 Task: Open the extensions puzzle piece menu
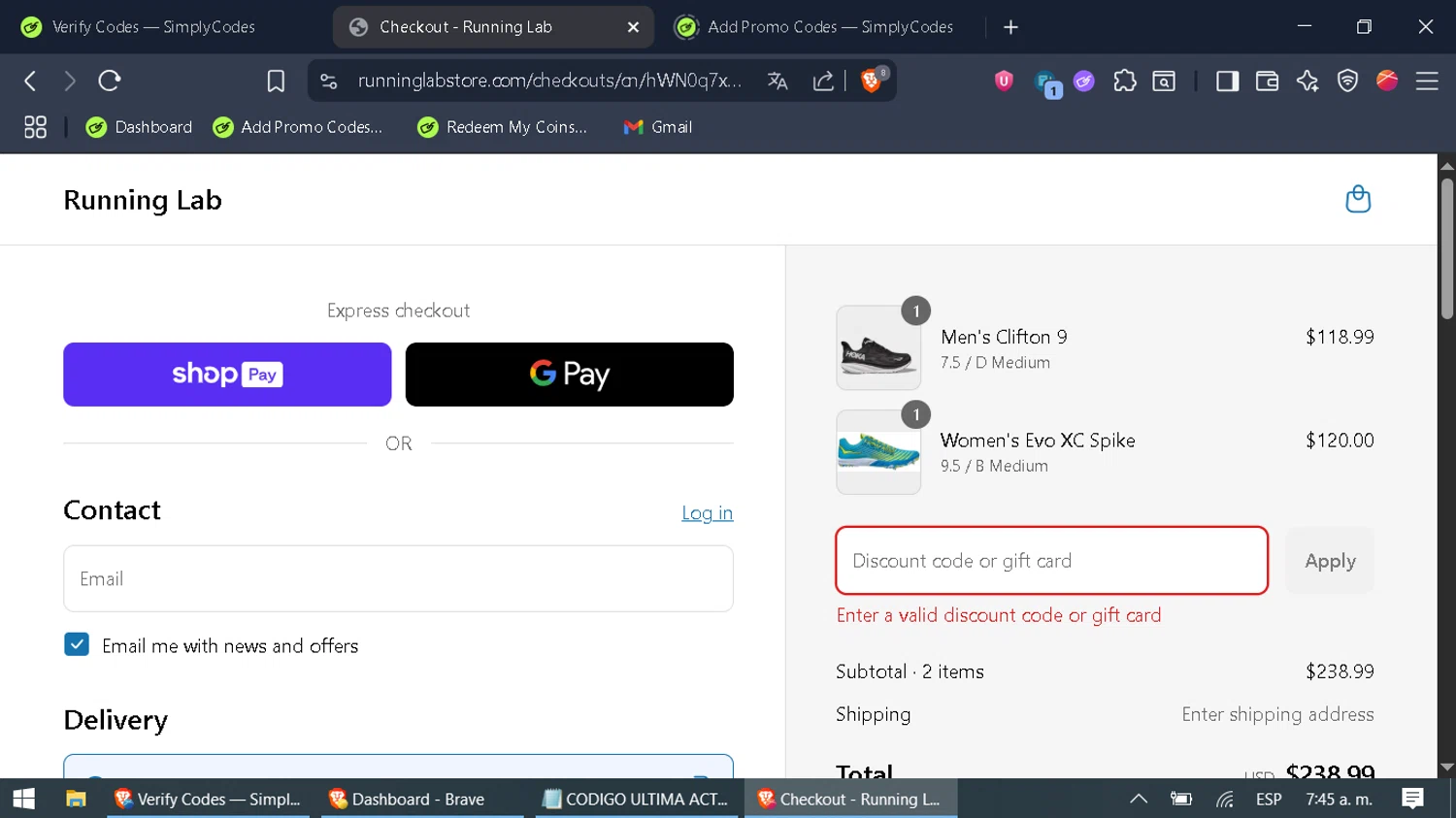tap(1124, 81)
